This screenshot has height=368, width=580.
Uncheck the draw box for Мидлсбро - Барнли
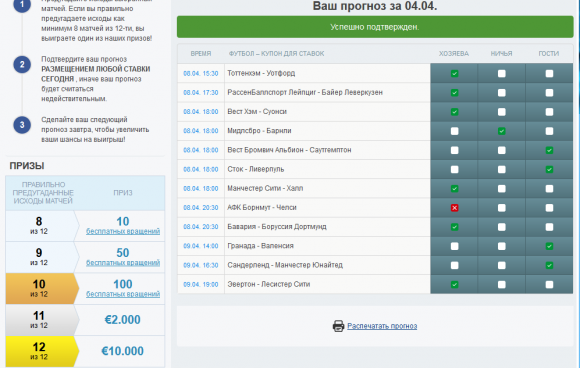point(502,131)
